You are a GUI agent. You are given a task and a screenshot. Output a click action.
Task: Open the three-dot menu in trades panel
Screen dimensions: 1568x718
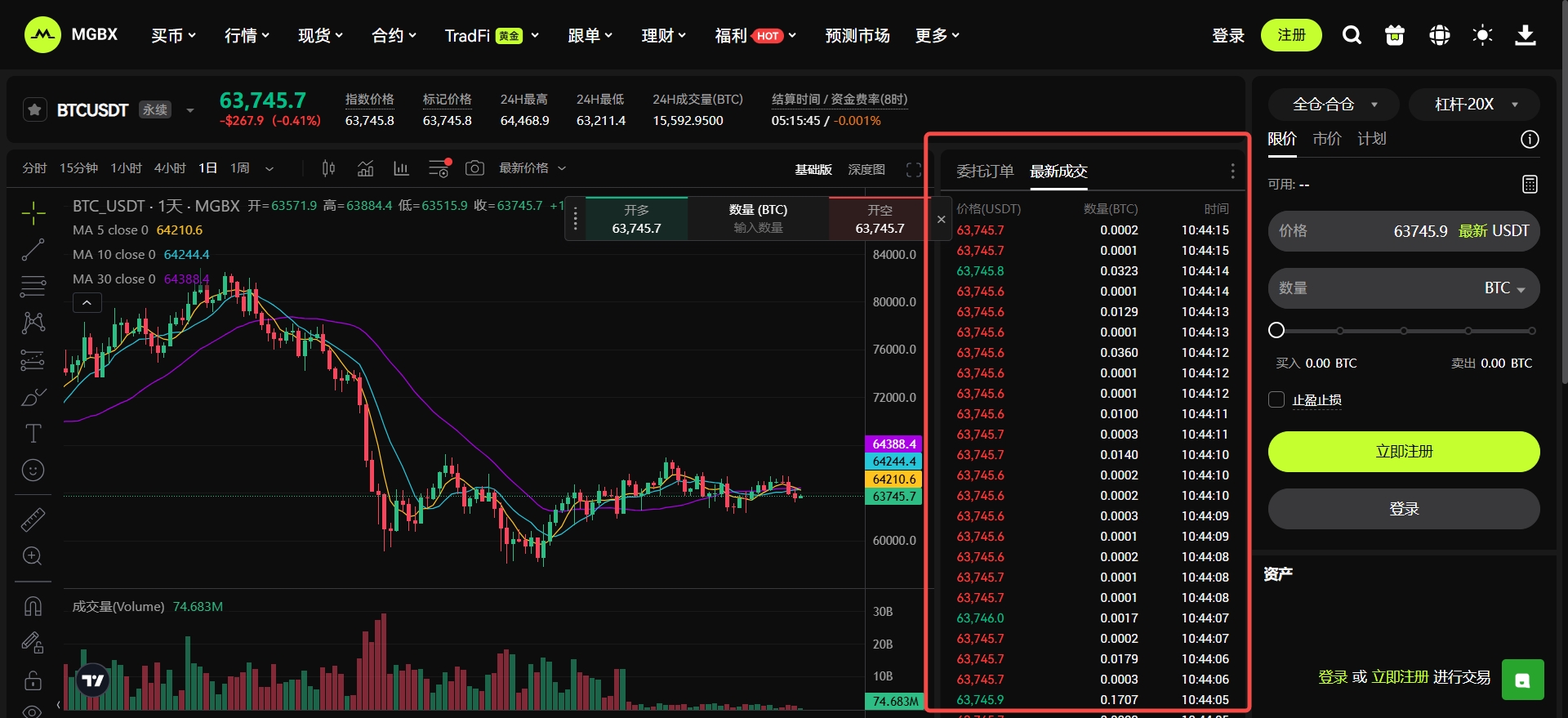[1232, 172]
